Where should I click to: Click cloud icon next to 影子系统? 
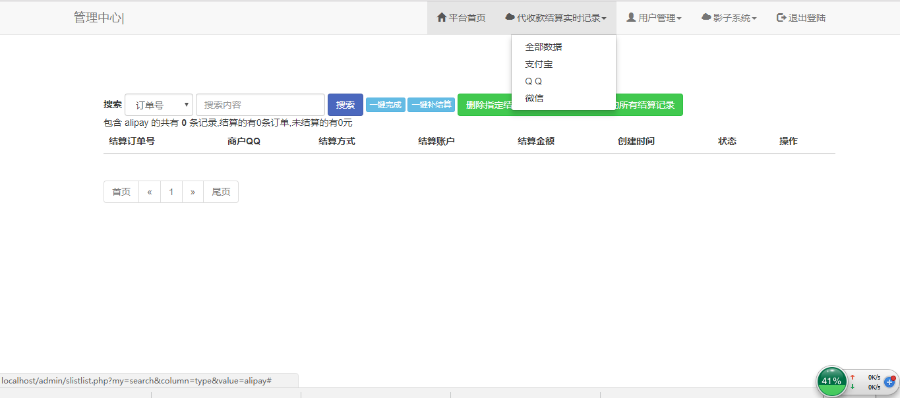point(706,17)
